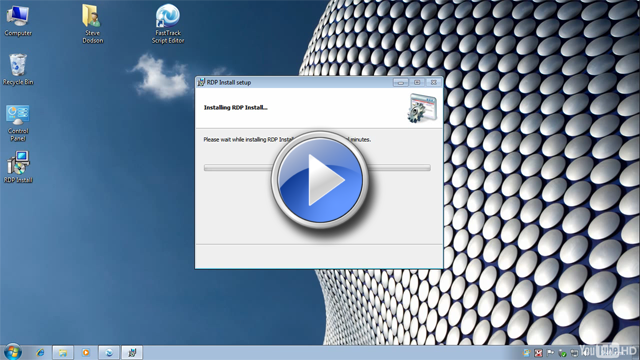Click the Action Center flag tray icon
This screenshot has height=360, width=640.
click(x=550, y=353)
